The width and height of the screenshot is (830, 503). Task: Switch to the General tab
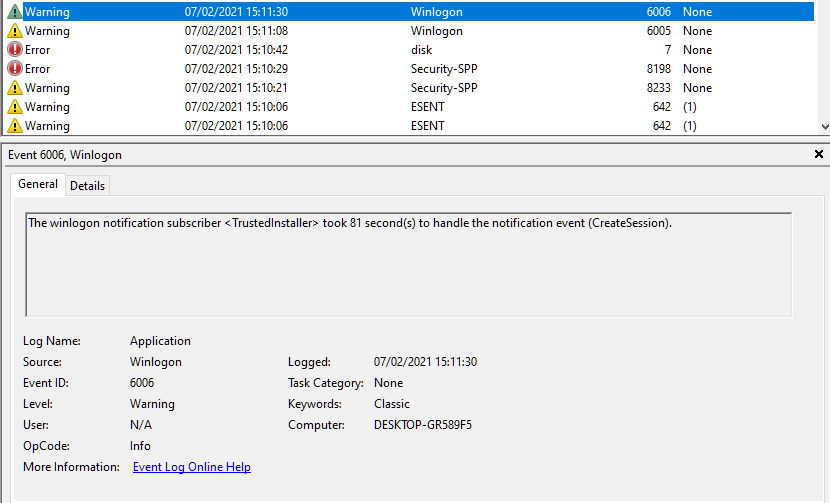pyautogui.click(x=38, y=184)
